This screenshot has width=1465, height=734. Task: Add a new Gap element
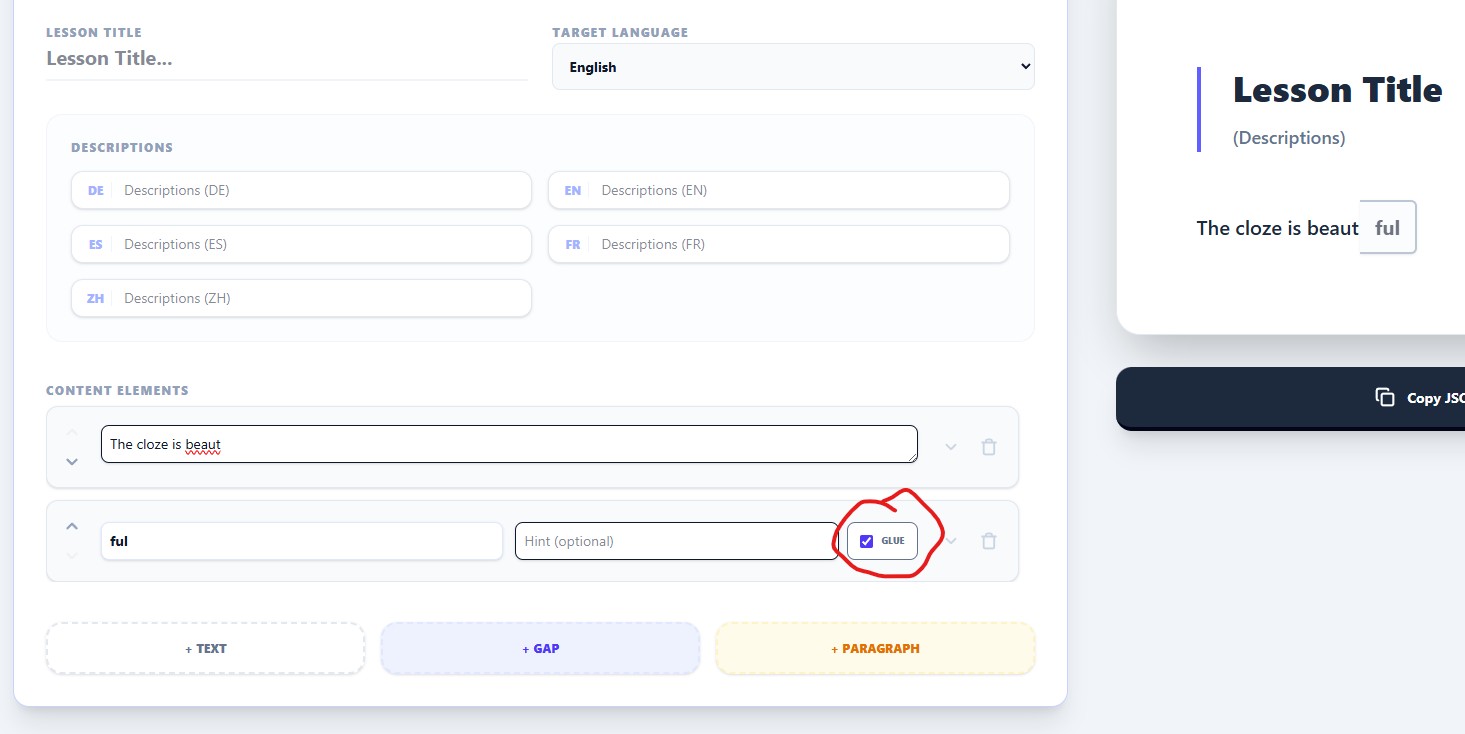point(540,648)
